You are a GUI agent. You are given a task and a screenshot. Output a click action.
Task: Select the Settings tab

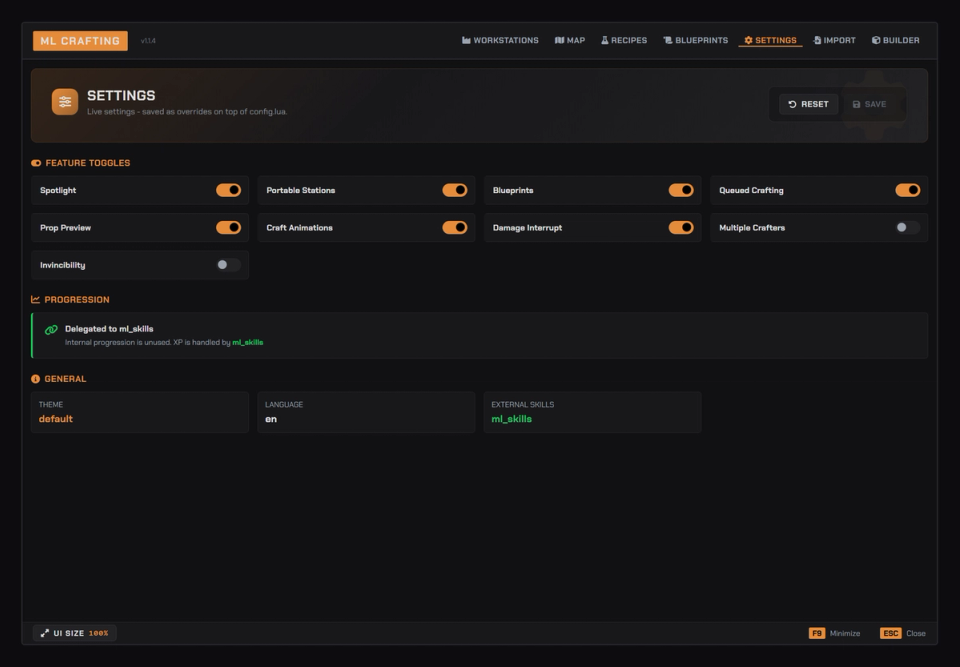tap(770, 40)
